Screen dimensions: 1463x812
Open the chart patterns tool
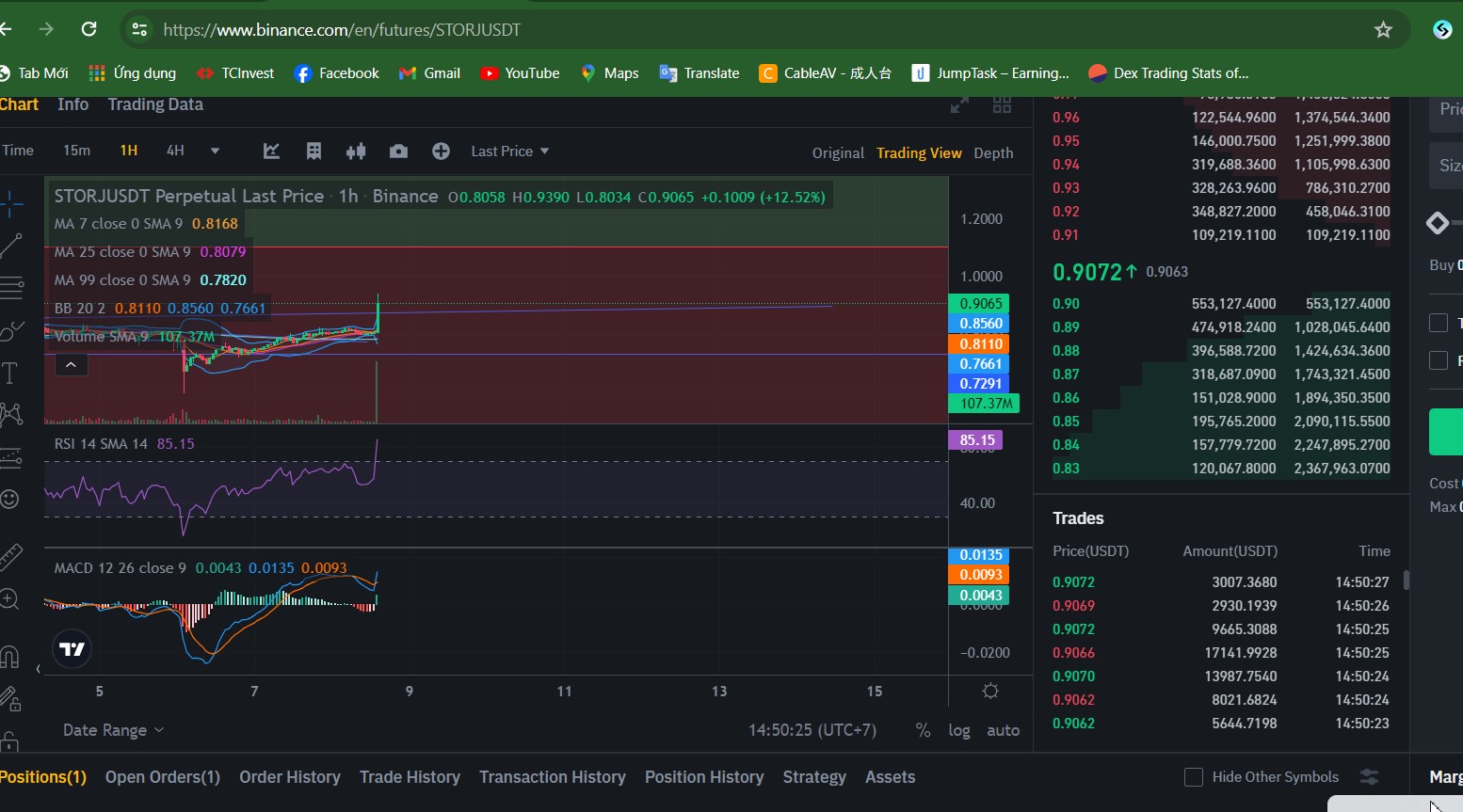[x=9, y=414]
